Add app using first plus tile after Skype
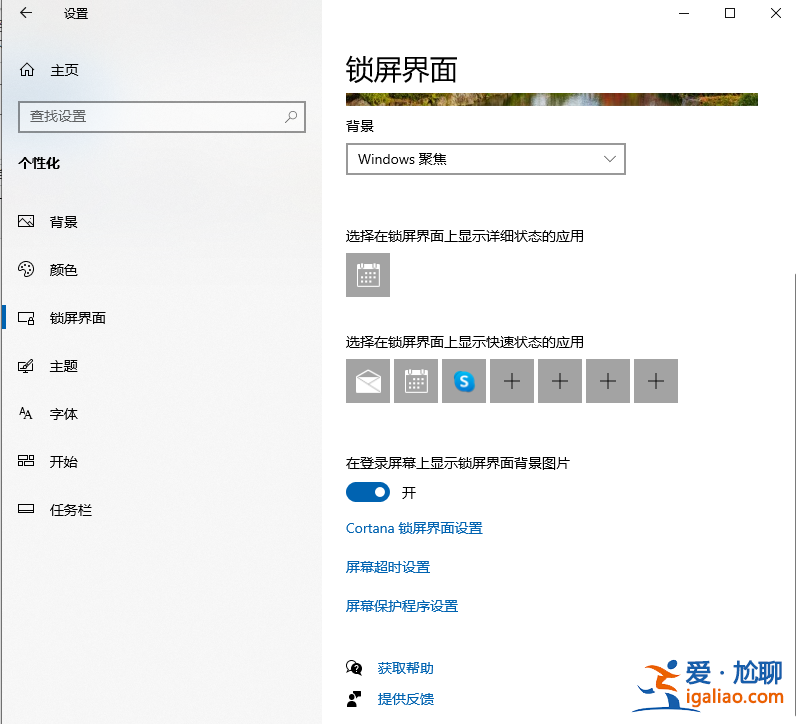The image size is (796, 724). 512,381
